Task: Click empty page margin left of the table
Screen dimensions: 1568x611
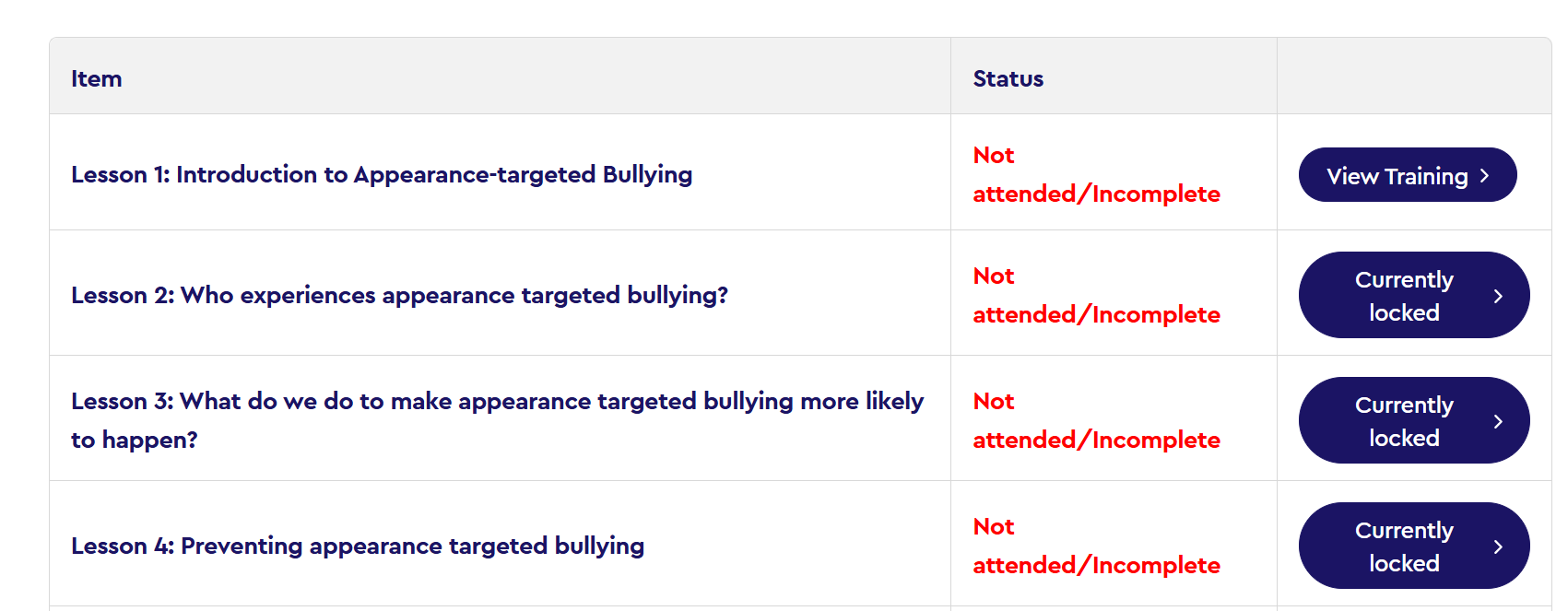Action: coord(23,323)
